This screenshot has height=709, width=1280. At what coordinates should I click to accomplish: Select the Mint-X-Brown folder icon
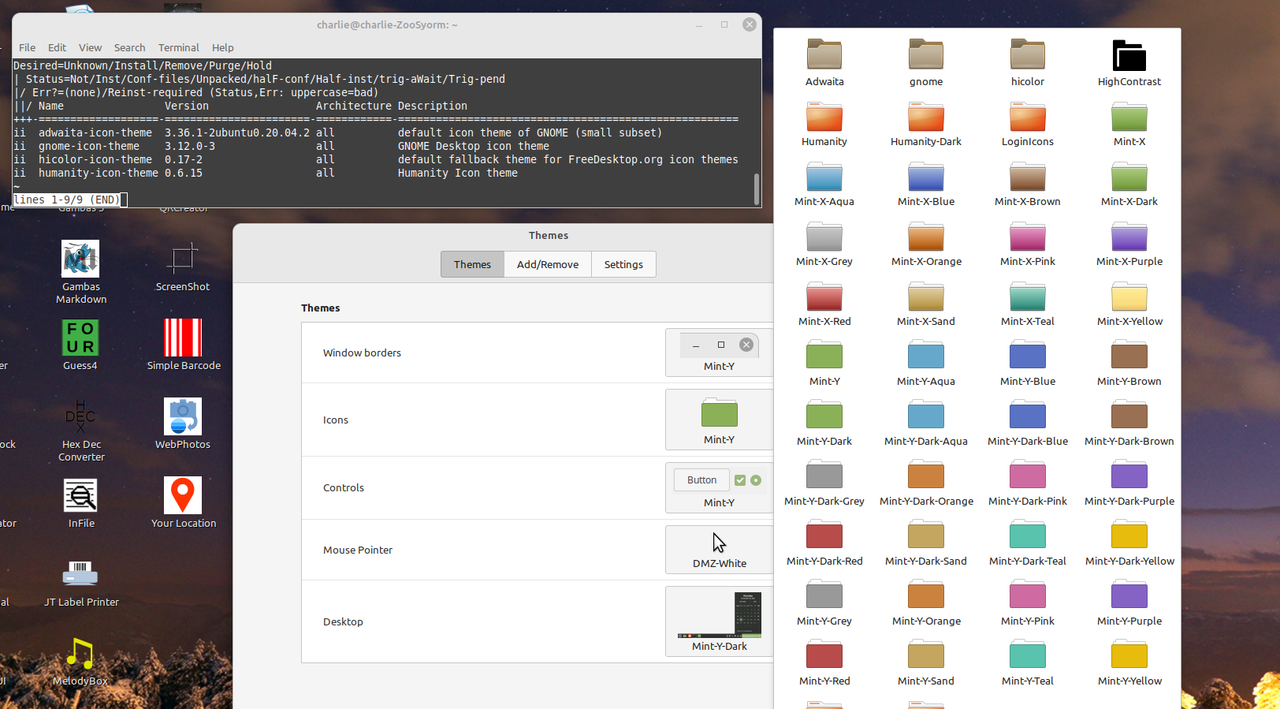1027,184
